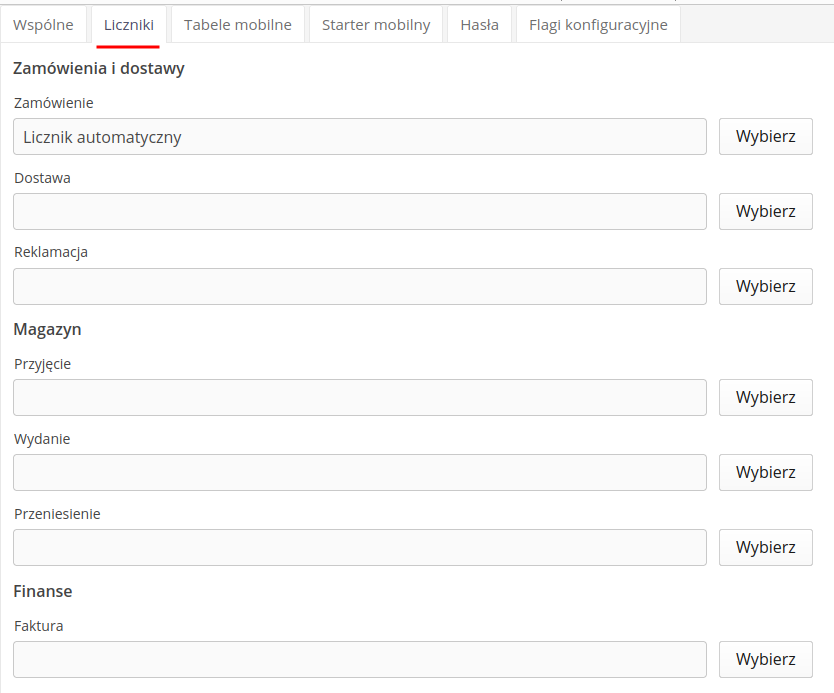This screenshot has width=834, height=693.
Task: Focus the Dostawa input field
Action: pos(360,211)
